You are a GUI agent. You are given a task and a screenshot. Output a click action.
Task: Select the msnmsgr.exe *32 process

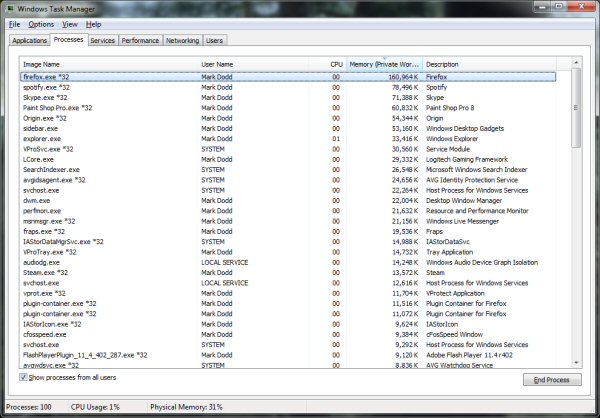pos(288,221)
